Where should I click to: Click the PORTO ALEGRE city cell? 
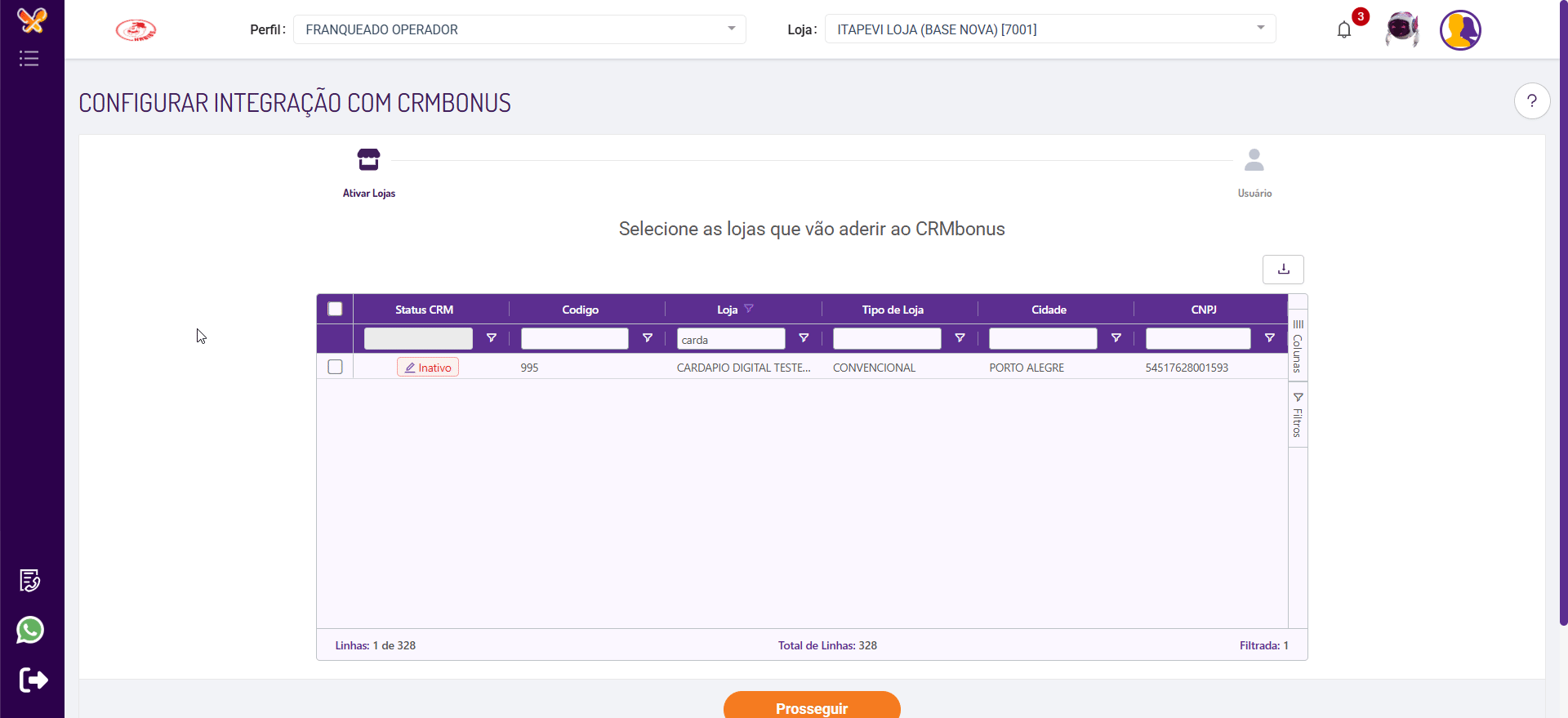1027,368
